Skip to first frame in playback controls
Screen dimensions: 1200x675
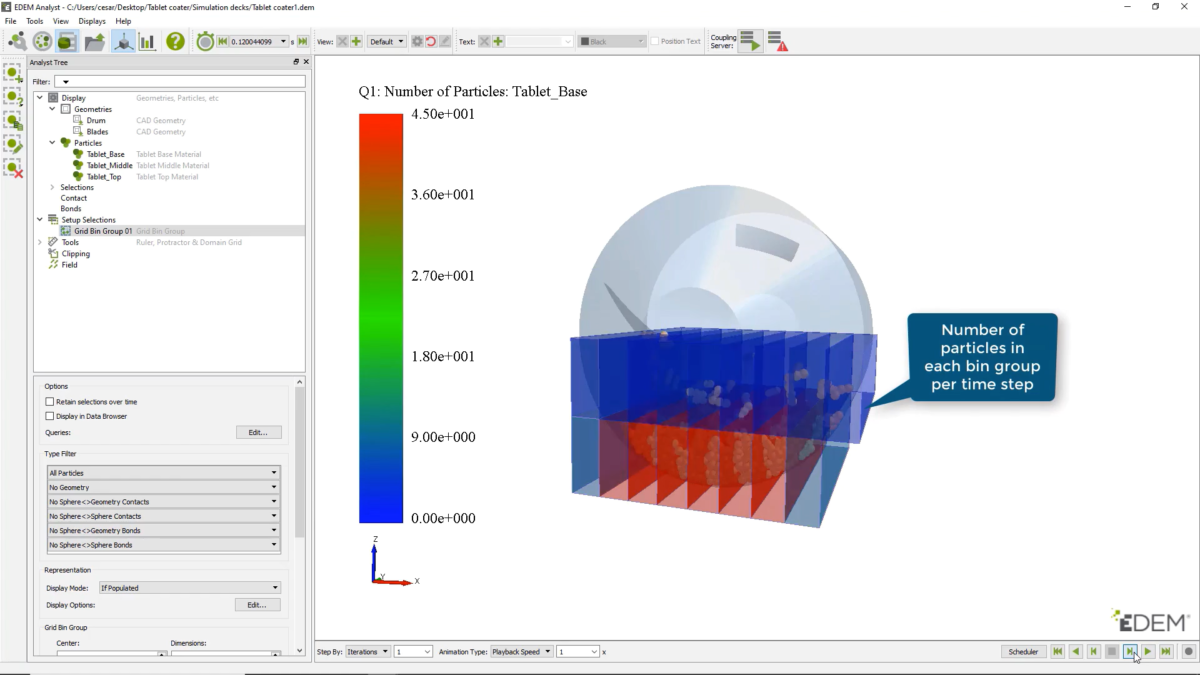pos(1058,651)
